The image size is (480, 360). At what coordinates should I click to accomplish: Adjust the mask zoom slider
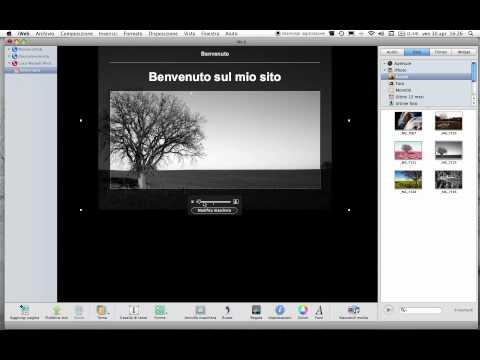214,202
